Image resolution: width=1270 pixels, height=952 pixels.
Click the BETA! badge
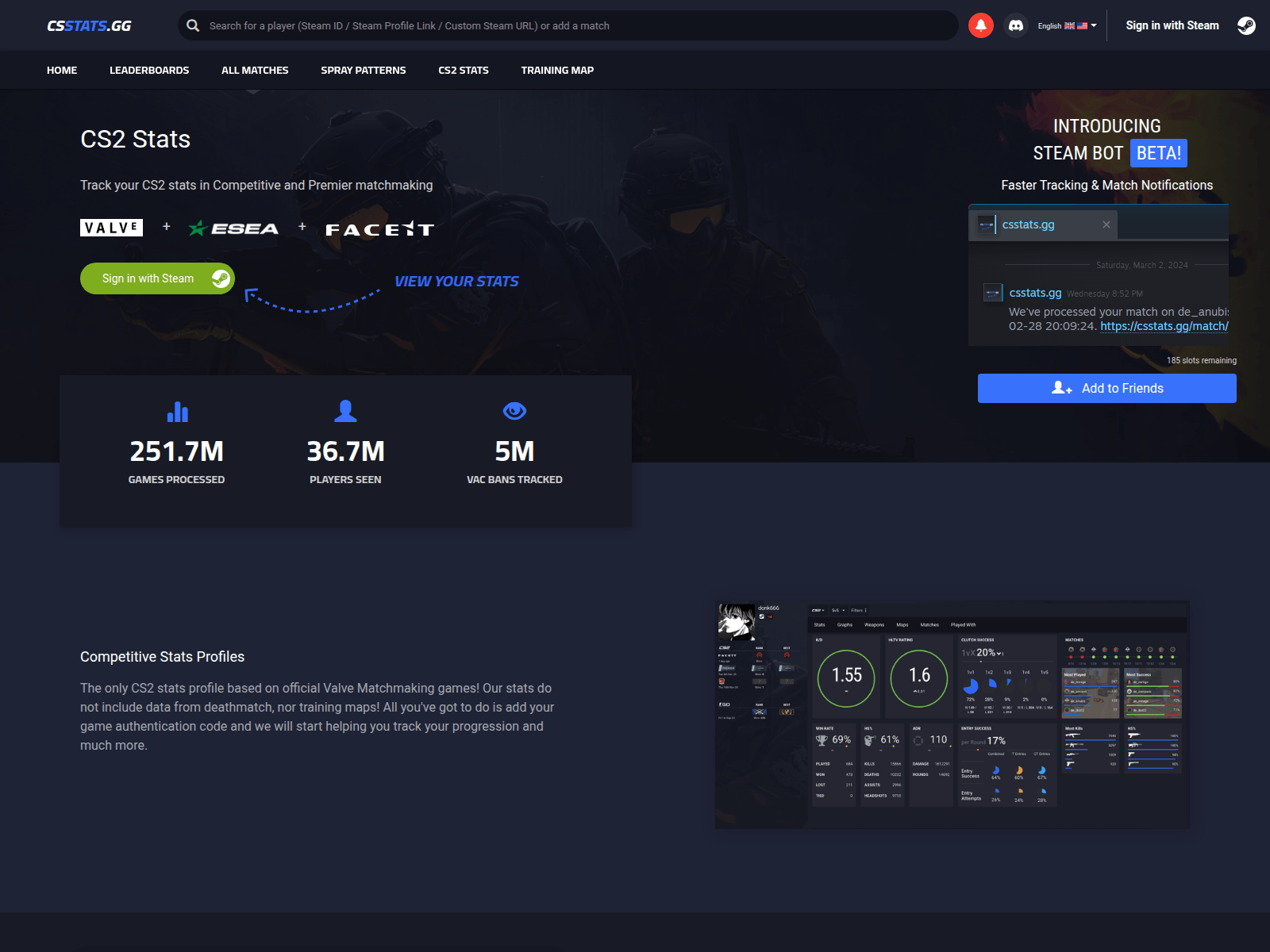(x=1159, y=153)
